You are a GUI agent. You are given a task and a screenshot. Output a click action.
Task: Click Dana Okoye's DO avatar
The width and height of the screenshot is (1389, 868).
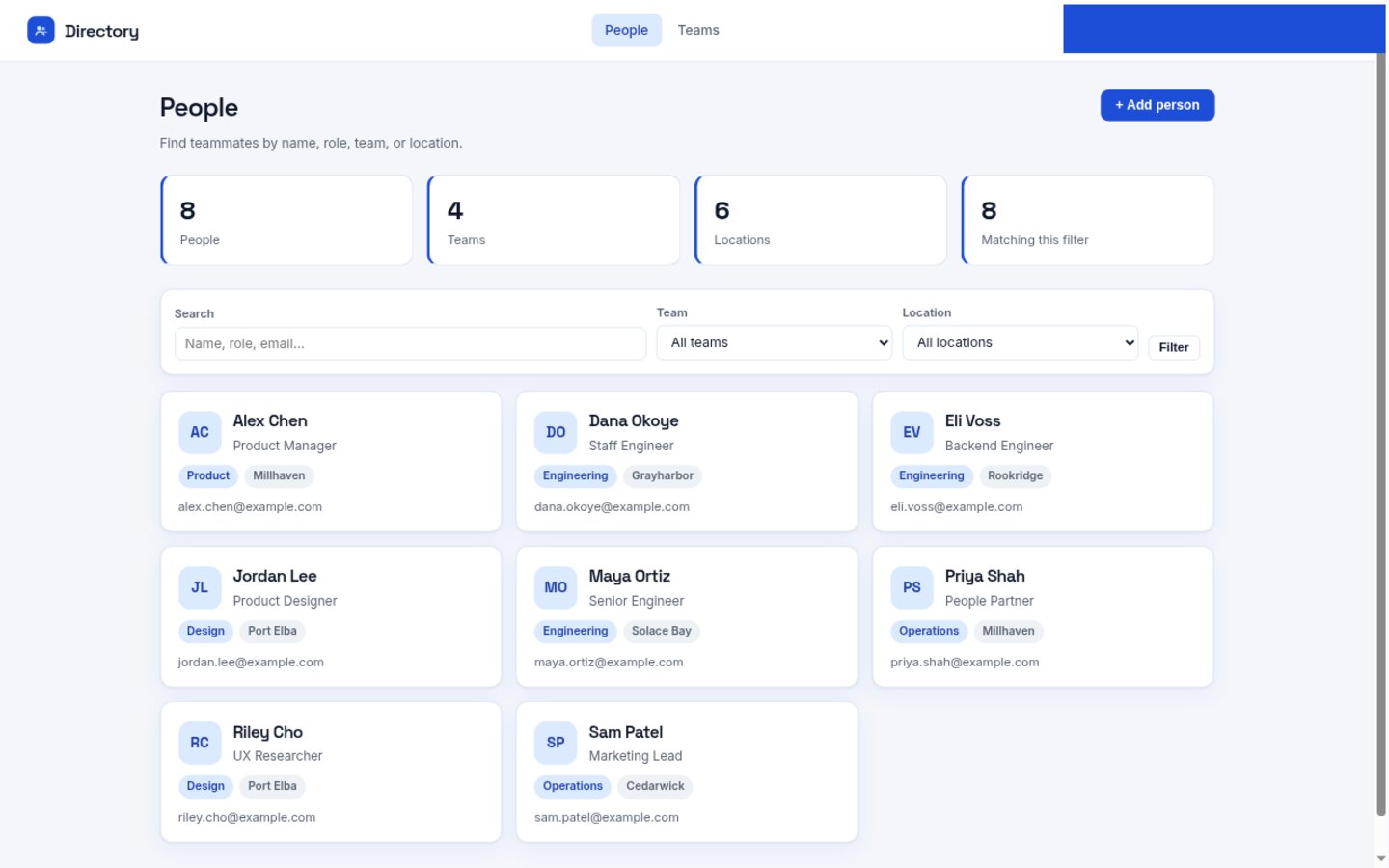(x=556, y=432)
